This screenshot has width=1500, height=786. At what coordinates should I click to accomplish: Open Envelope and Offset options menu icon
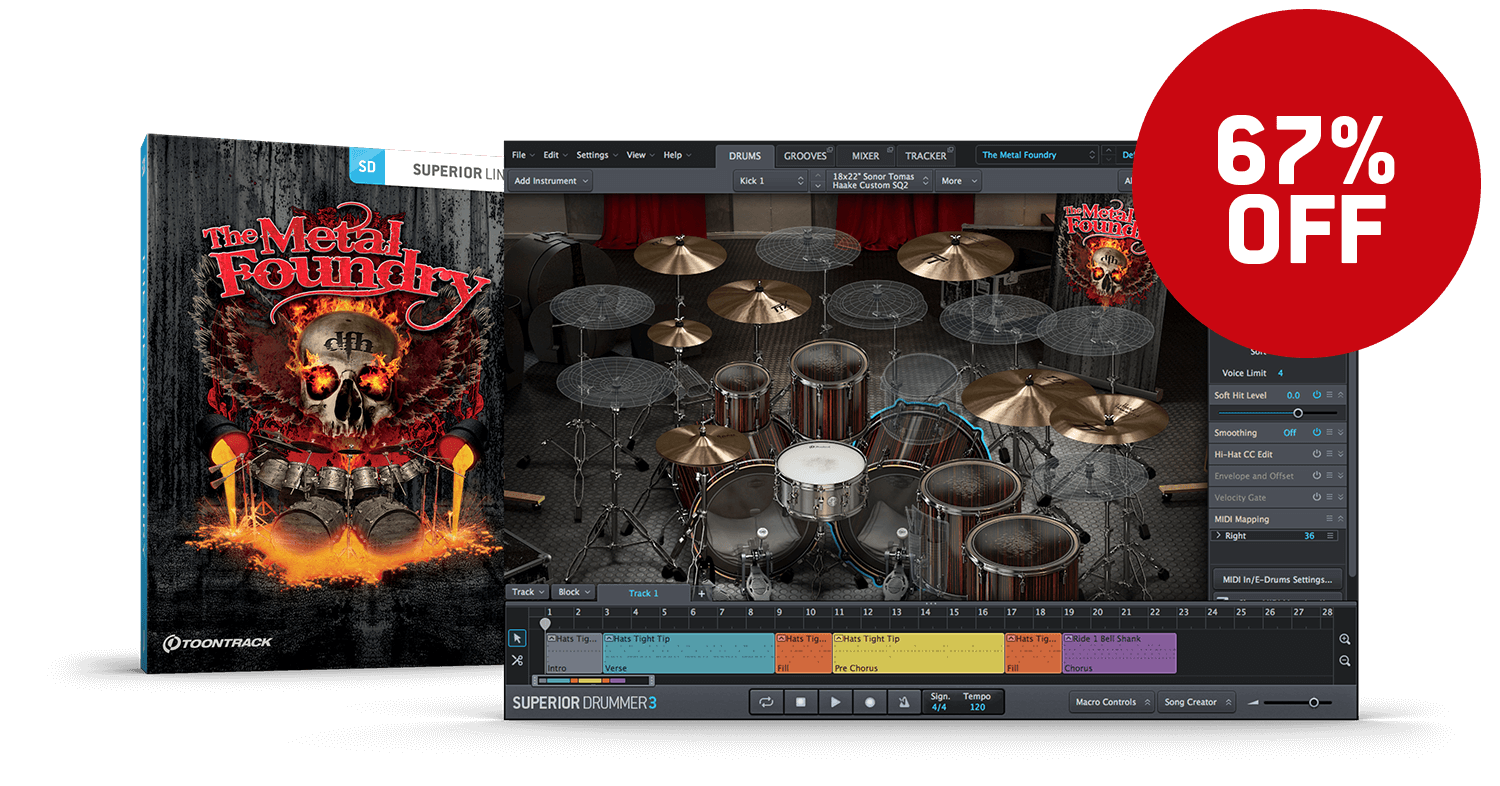pos(1329,476)
